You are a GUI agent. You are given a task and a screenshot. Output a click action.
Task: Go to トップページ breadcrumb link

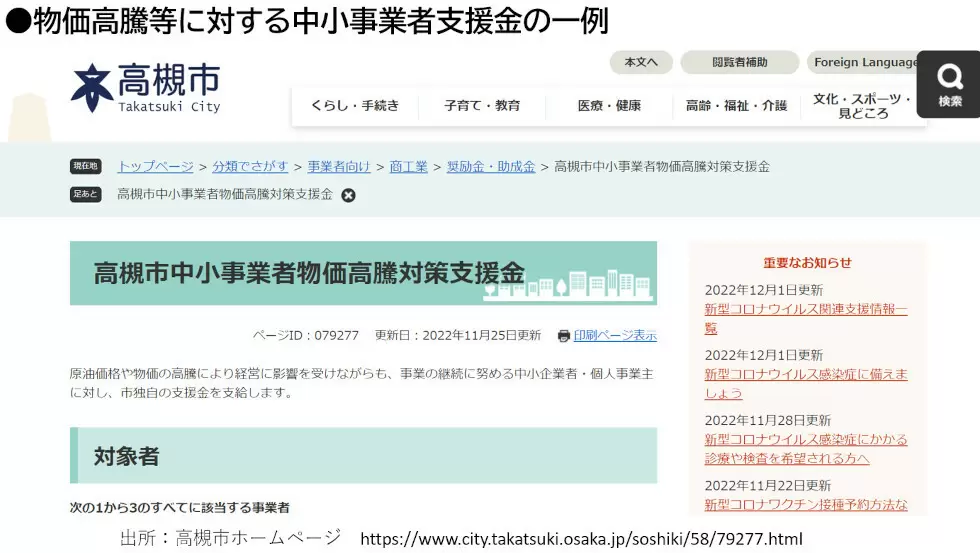click(156, 167)
